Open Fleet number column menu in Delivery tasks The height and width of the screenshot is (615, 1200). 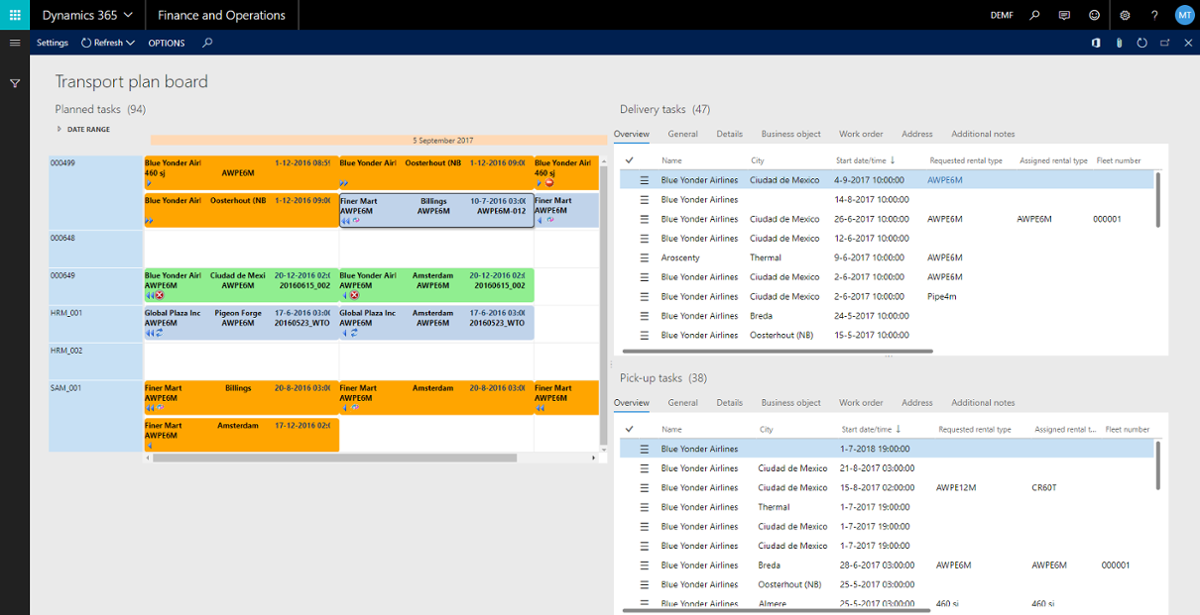pos(1118,160)
